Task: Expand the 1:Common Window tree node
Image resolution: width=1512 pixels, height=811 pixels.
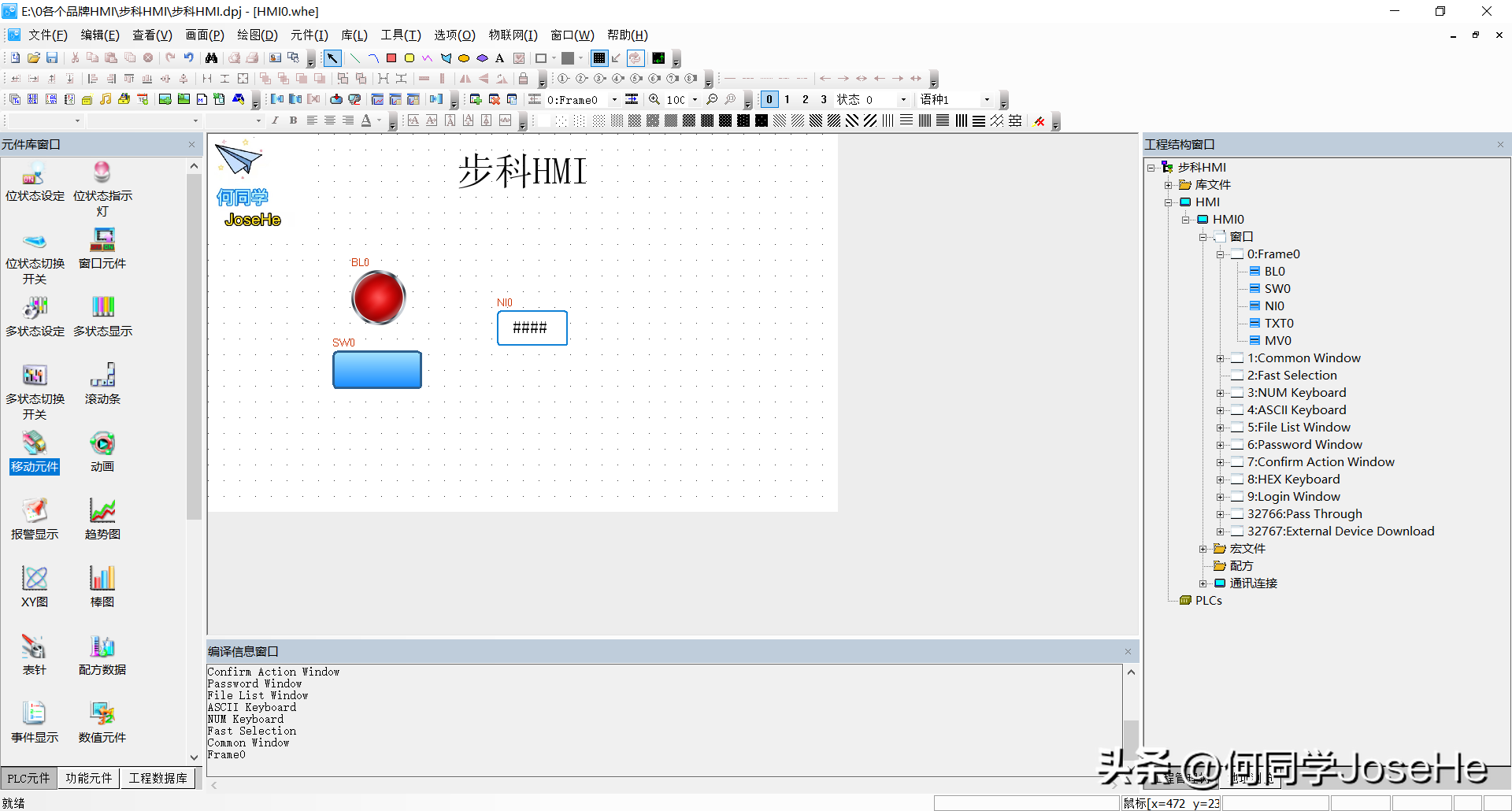Action: 1220,358
